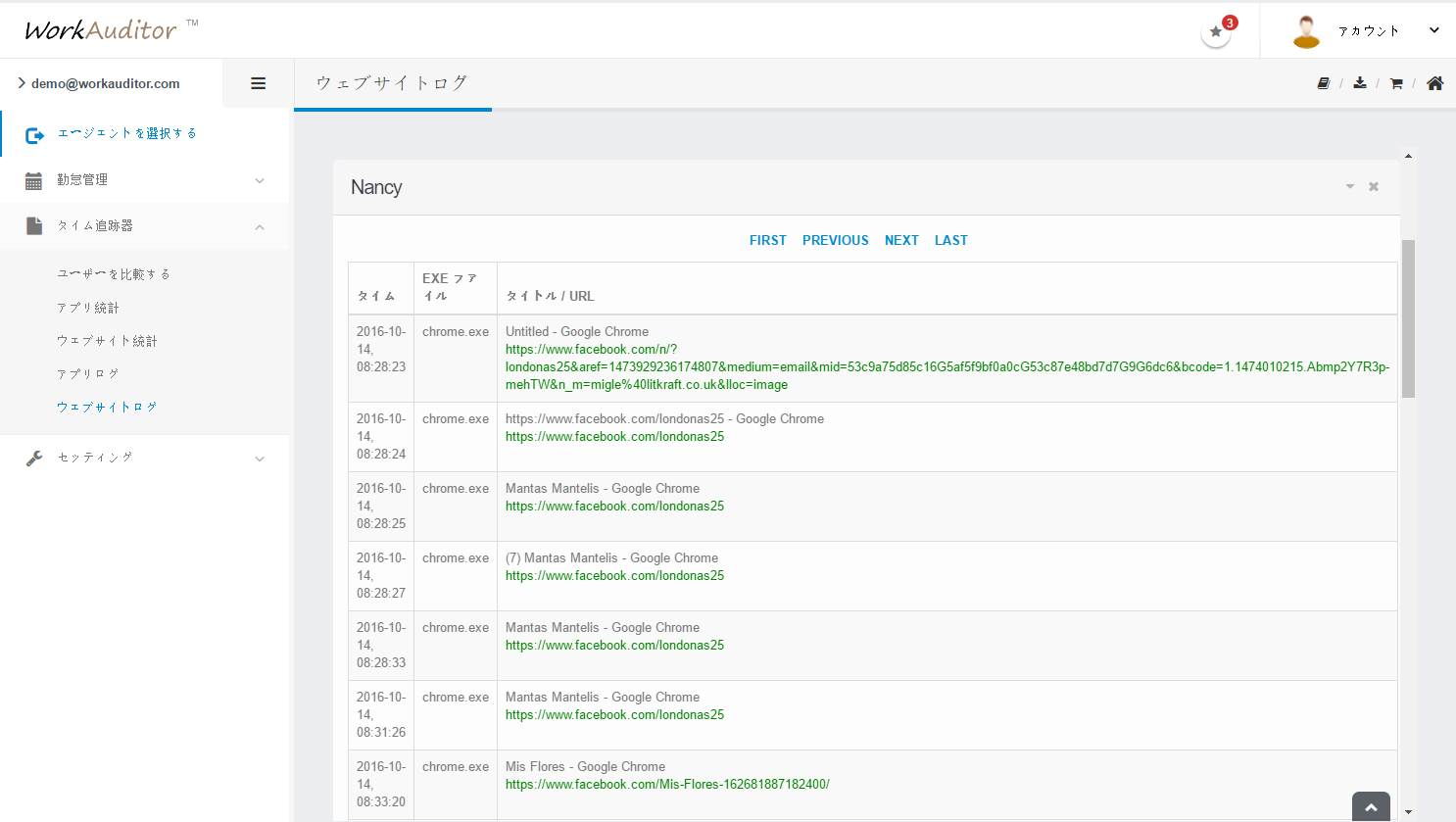Go to NEXT page link
1456x822 pixels.
tap(901, 240)
